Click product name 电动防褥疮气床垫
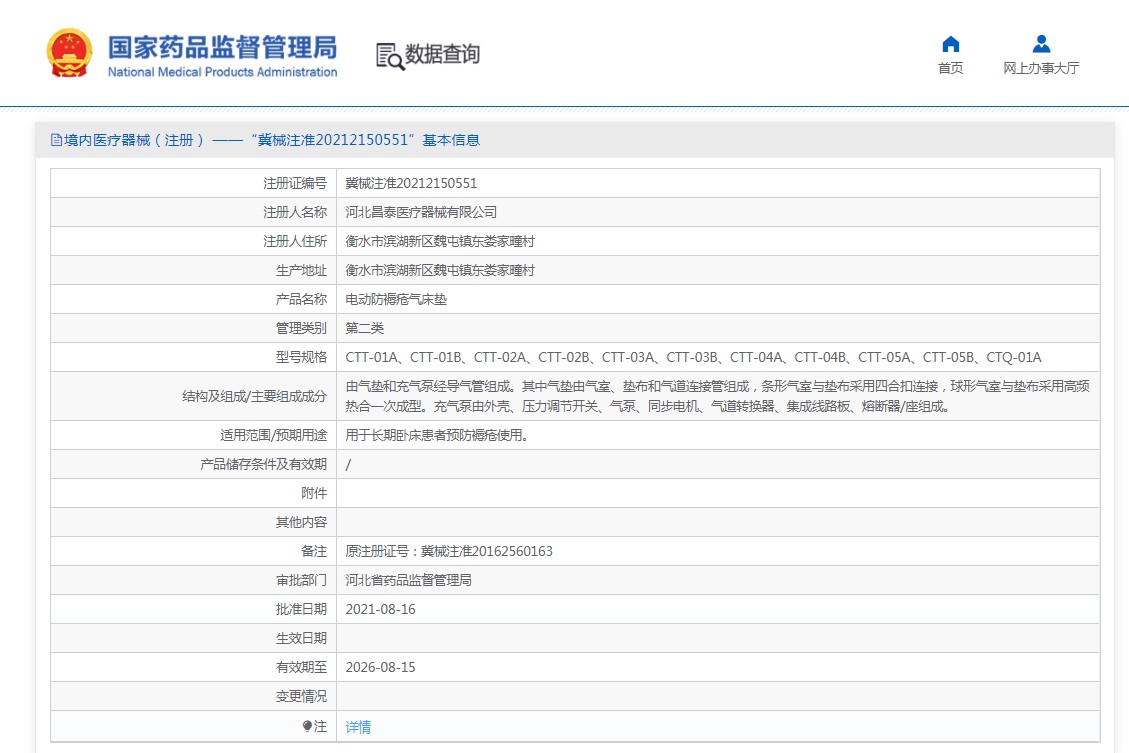This screenshot has height=753, width=1129. 396,299
